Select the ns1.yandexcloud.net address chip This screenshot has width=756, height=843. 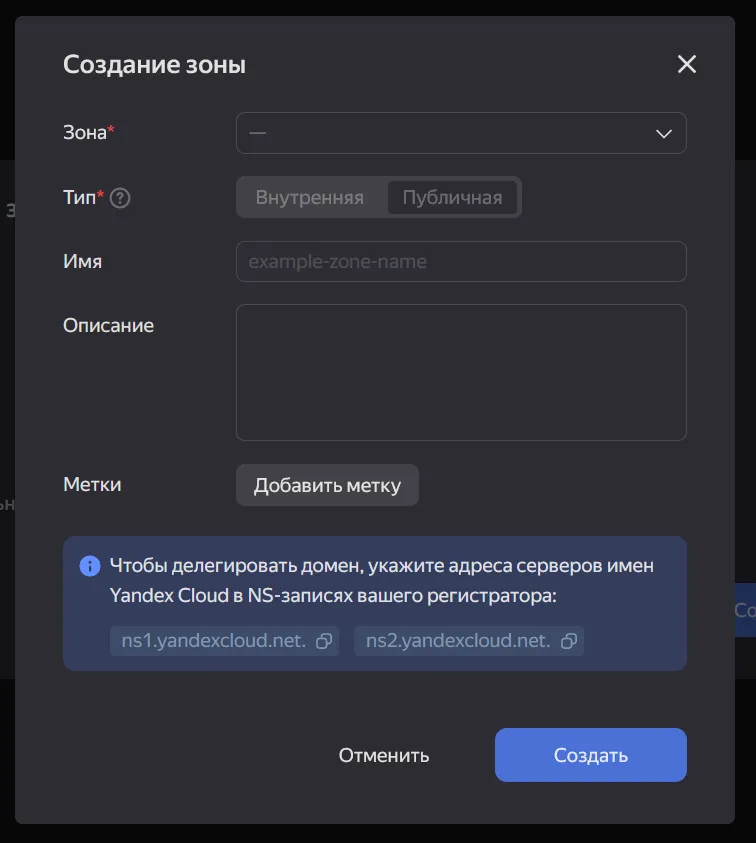[x=215, y=642]
